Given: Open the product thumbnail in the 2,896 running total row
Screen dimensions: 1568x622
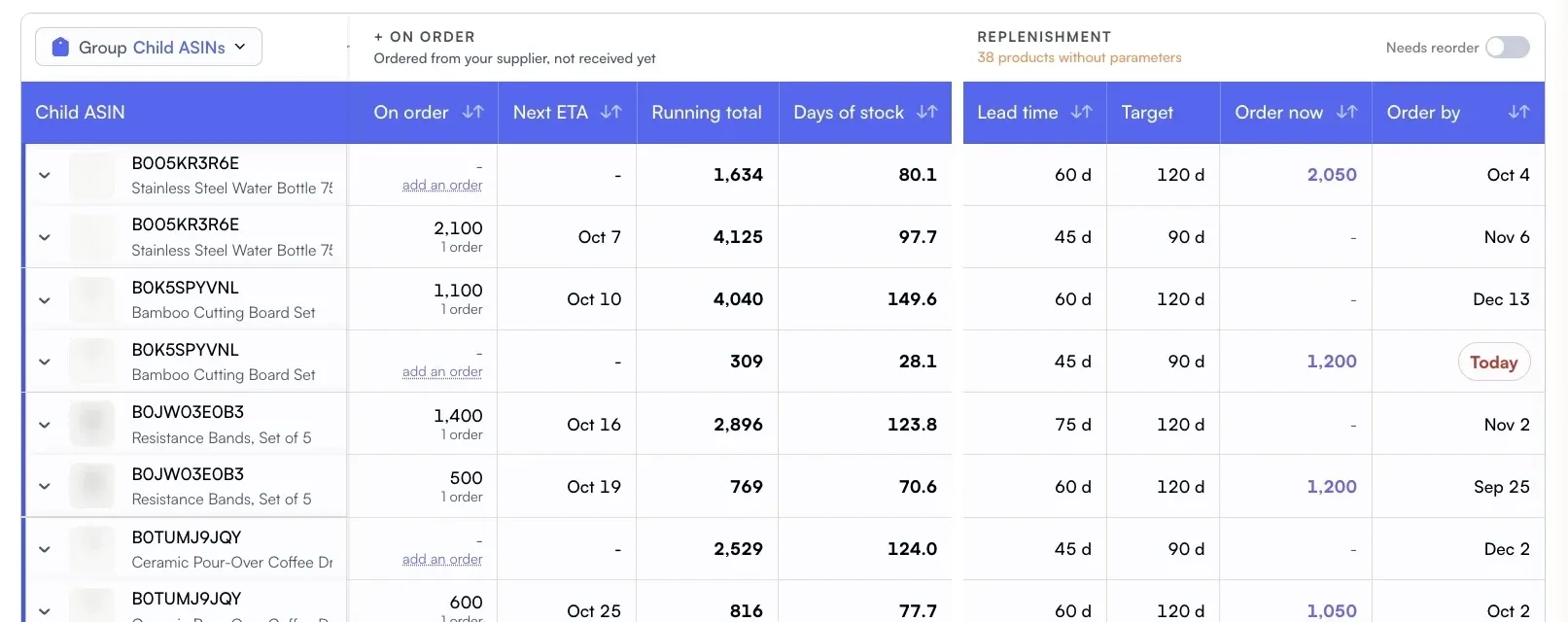Looking at the screenshot, I should pos(92,425).
